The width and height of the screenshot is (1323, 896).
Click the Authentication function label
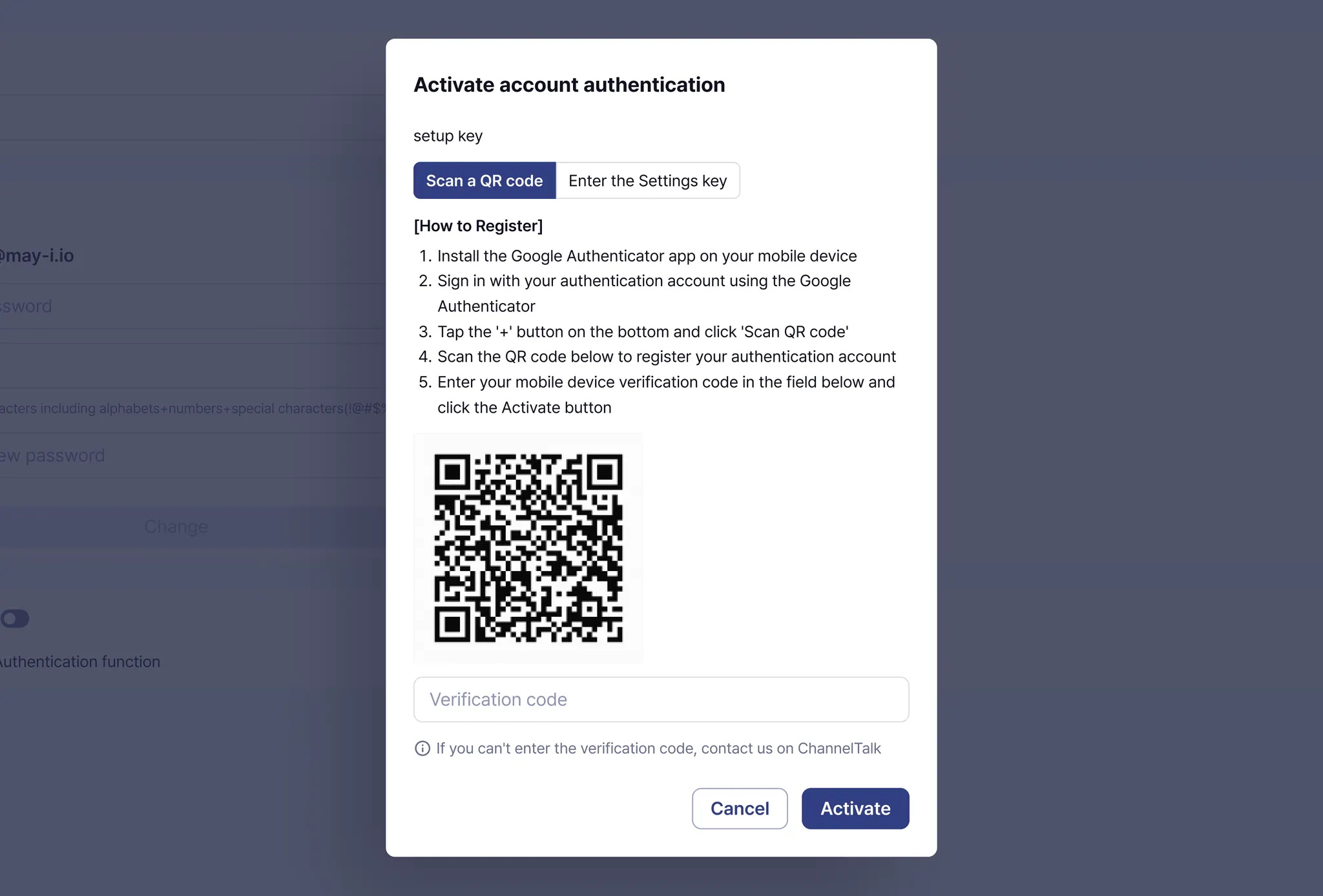click(79, 662)
